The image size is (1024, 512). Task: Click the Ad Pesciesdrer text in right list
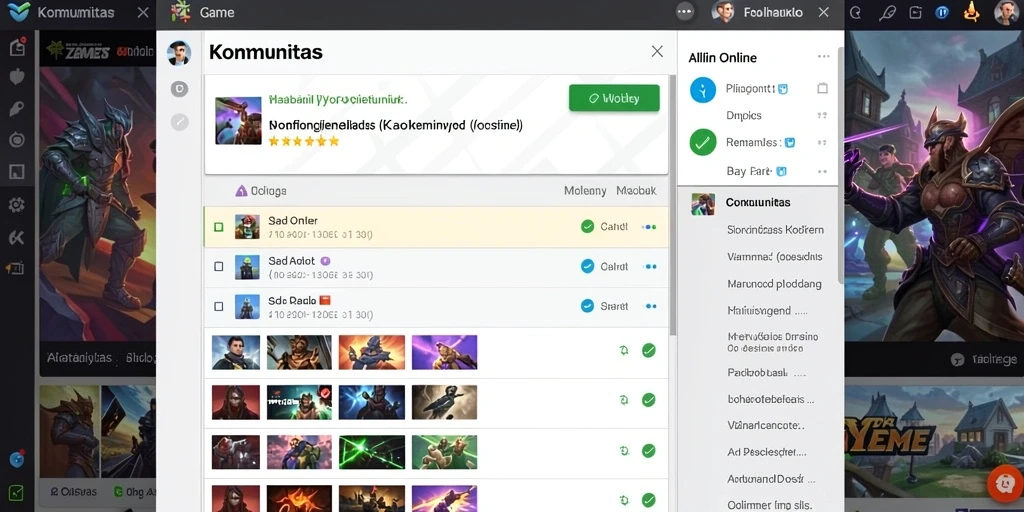(767, 452)
